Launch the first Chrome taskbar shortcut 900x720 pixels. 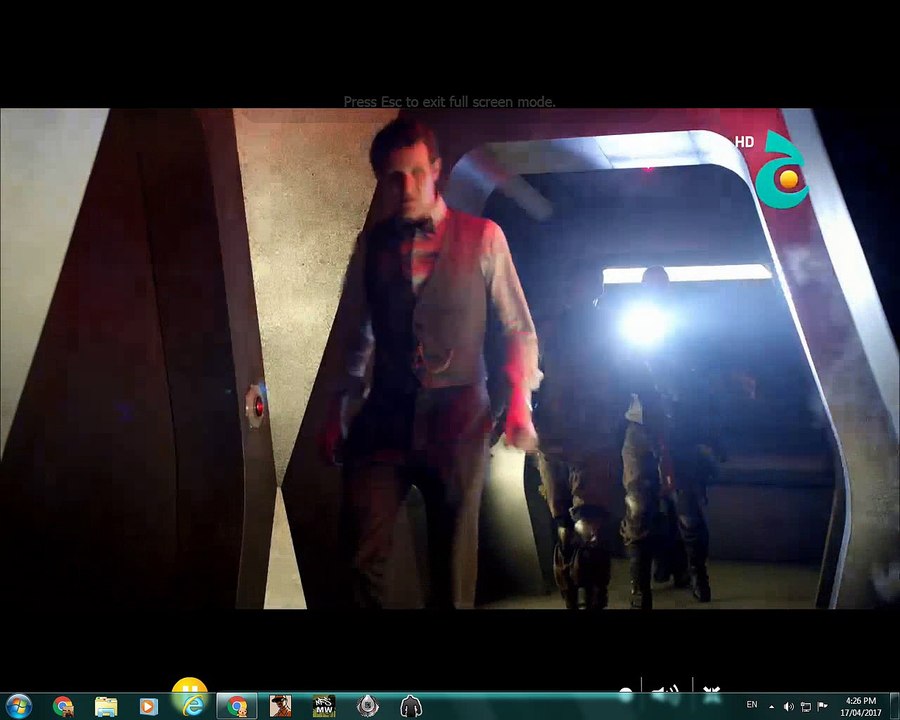click(63, 706)
